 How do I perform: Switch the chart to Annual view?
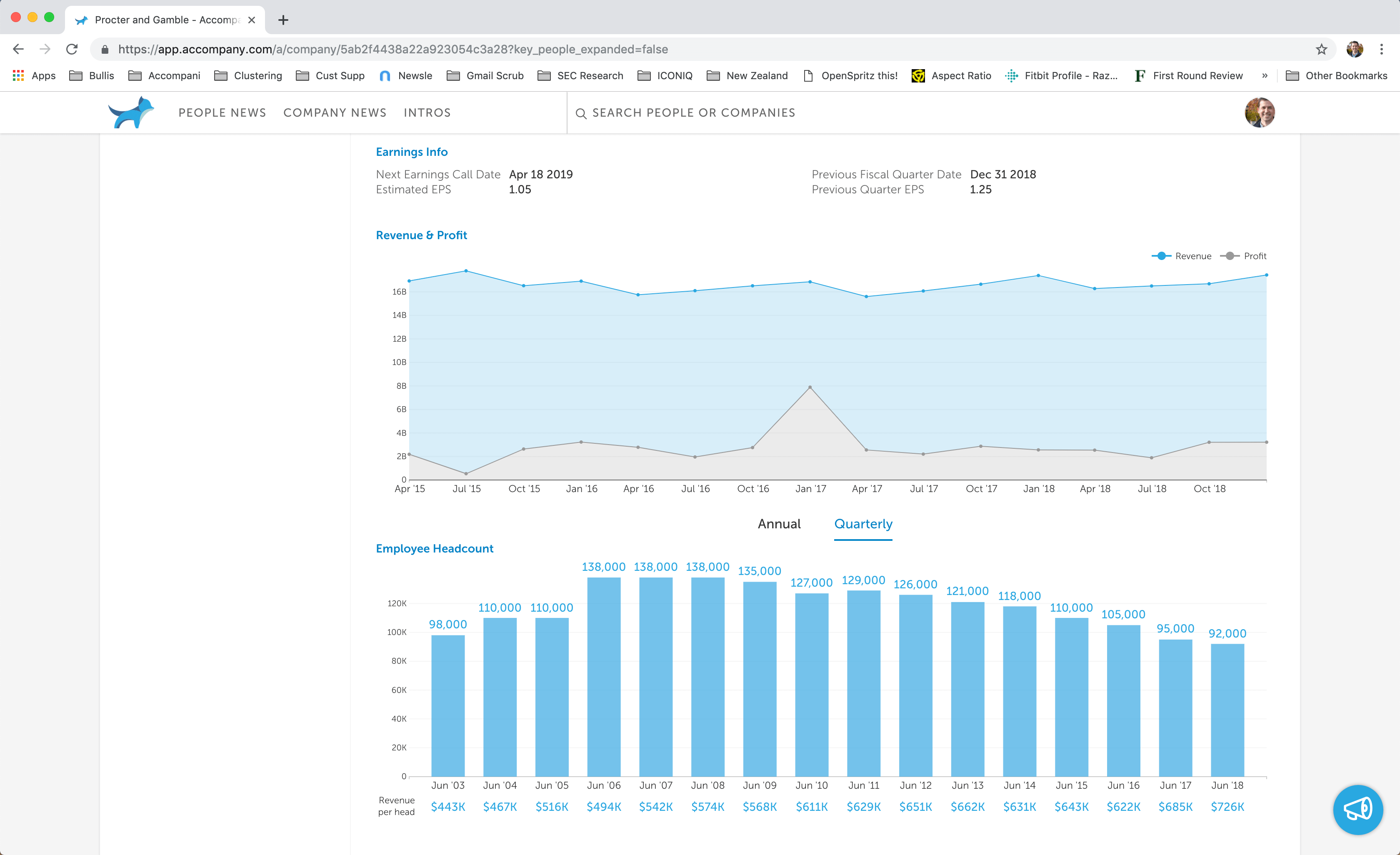779,524
